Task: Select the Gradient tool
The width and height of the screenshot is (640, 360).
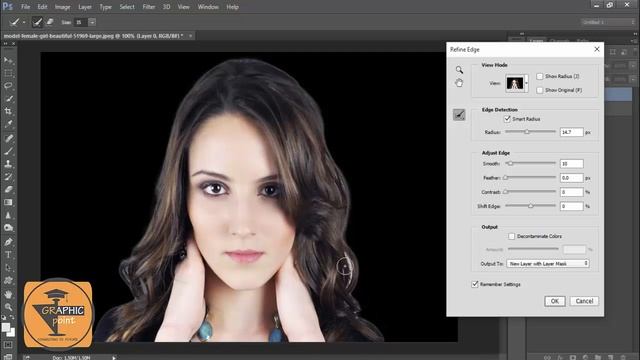Action: [8, 202]
